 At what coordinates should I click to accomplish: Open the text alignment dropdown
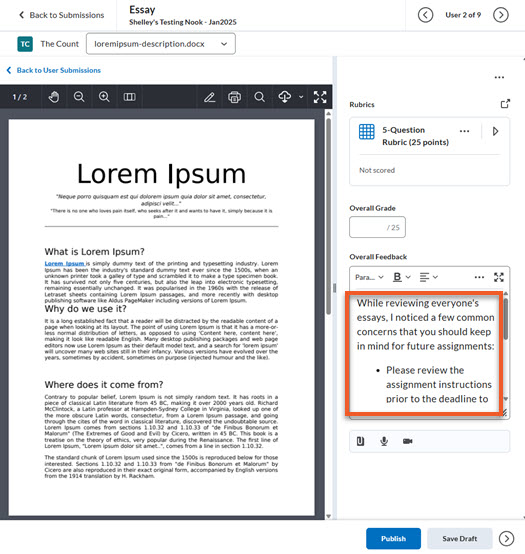(x=429, y=277)
